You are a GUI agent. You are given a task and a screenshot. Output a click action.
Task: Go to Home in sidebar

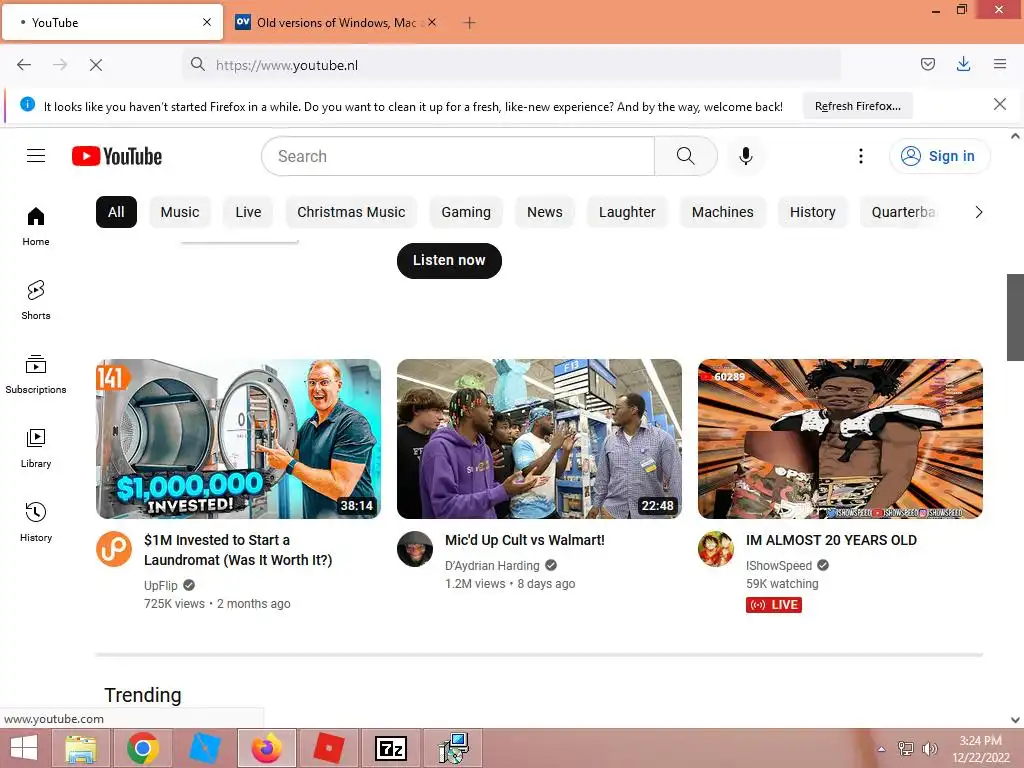(x=36, y=227)
